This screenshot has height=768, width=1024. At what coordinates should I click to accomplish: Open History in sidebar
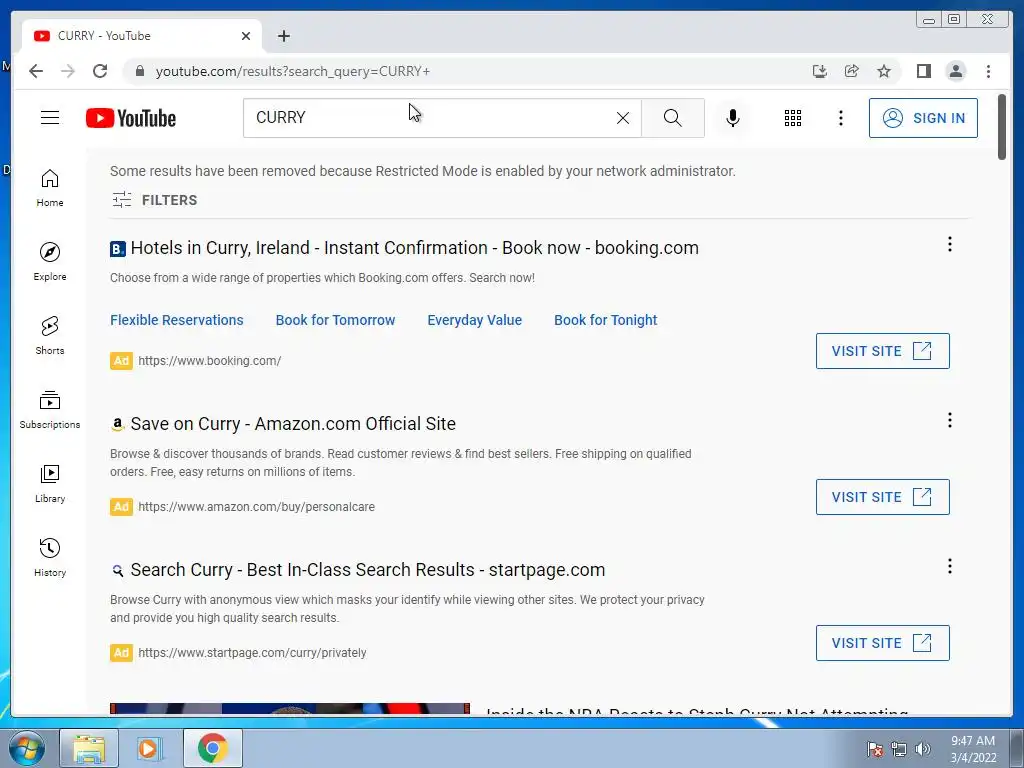point(50,557)
